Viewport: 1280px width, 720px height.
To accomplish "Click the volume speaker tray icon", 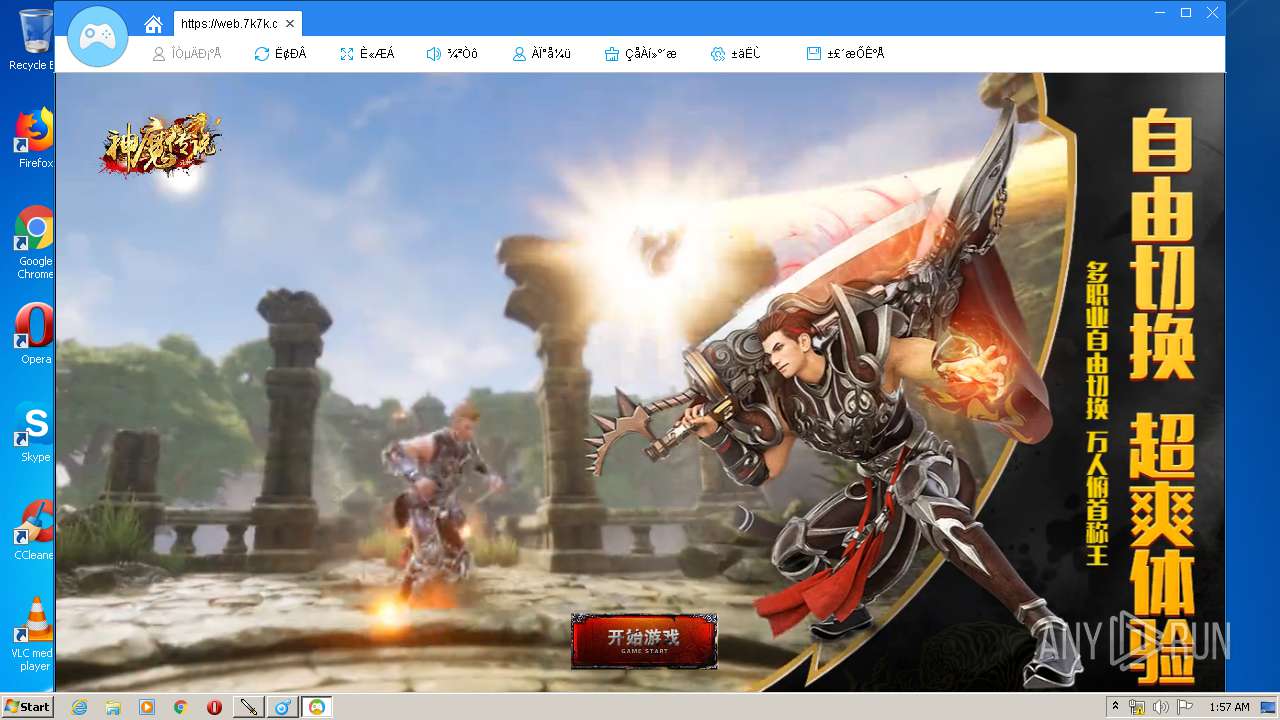I will click(x=1161, y=707).
